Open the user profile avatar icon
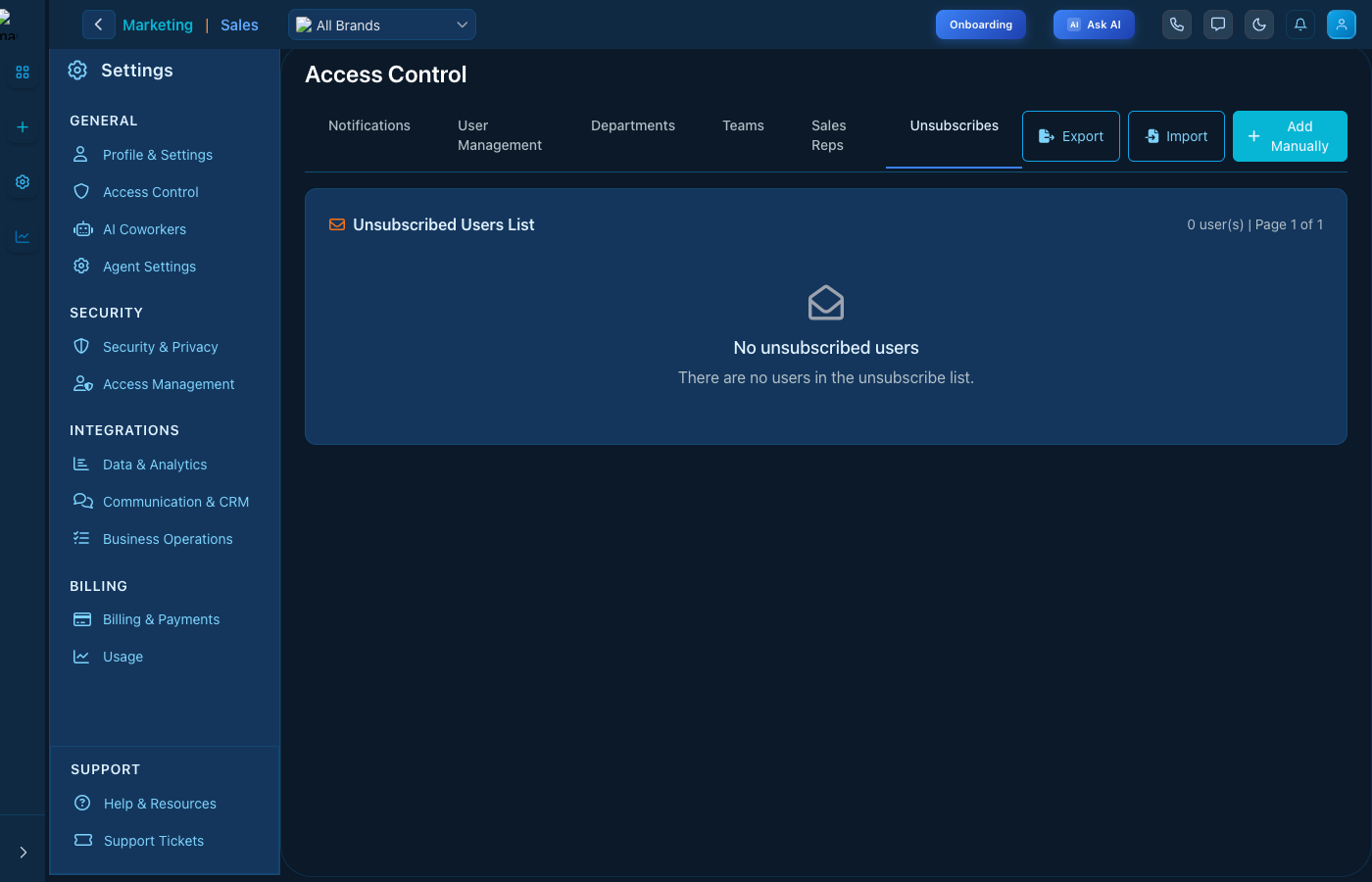 (x=1342, y=24)
